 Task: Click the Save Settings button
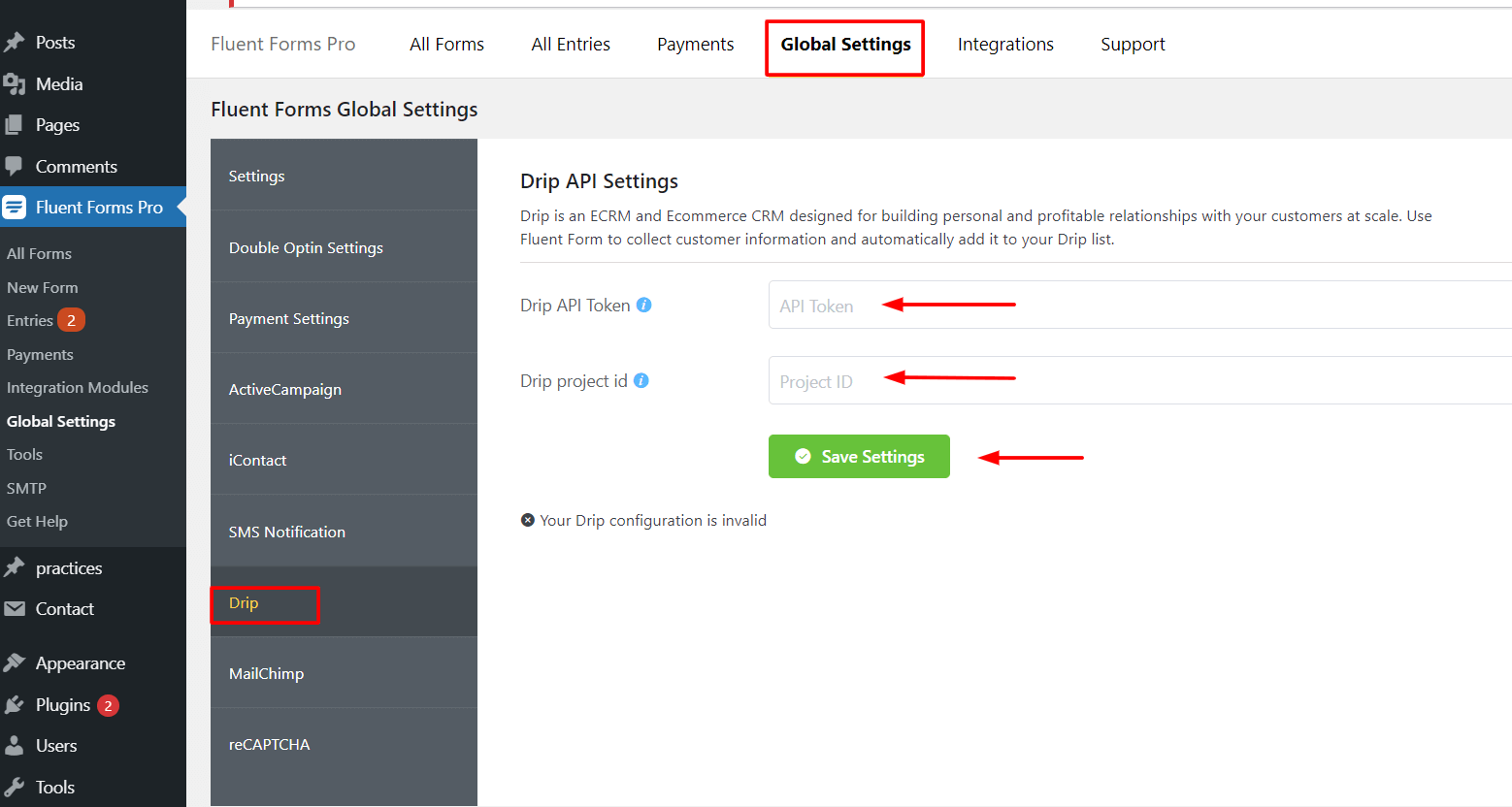click(859, 456)
